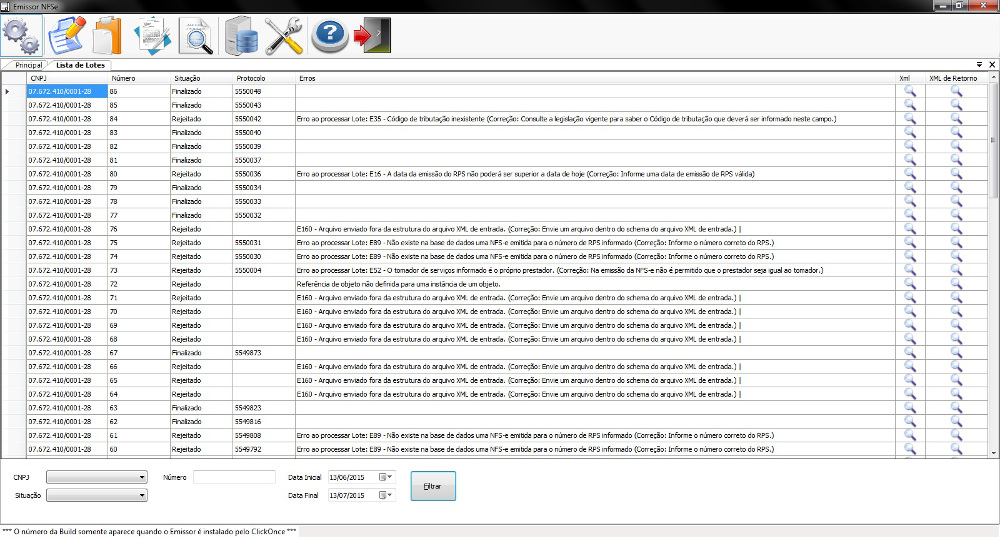The height and width of the screenshot is (538, 1000).
Task: Click the signed documents icon
Action: tap(152, 35)
